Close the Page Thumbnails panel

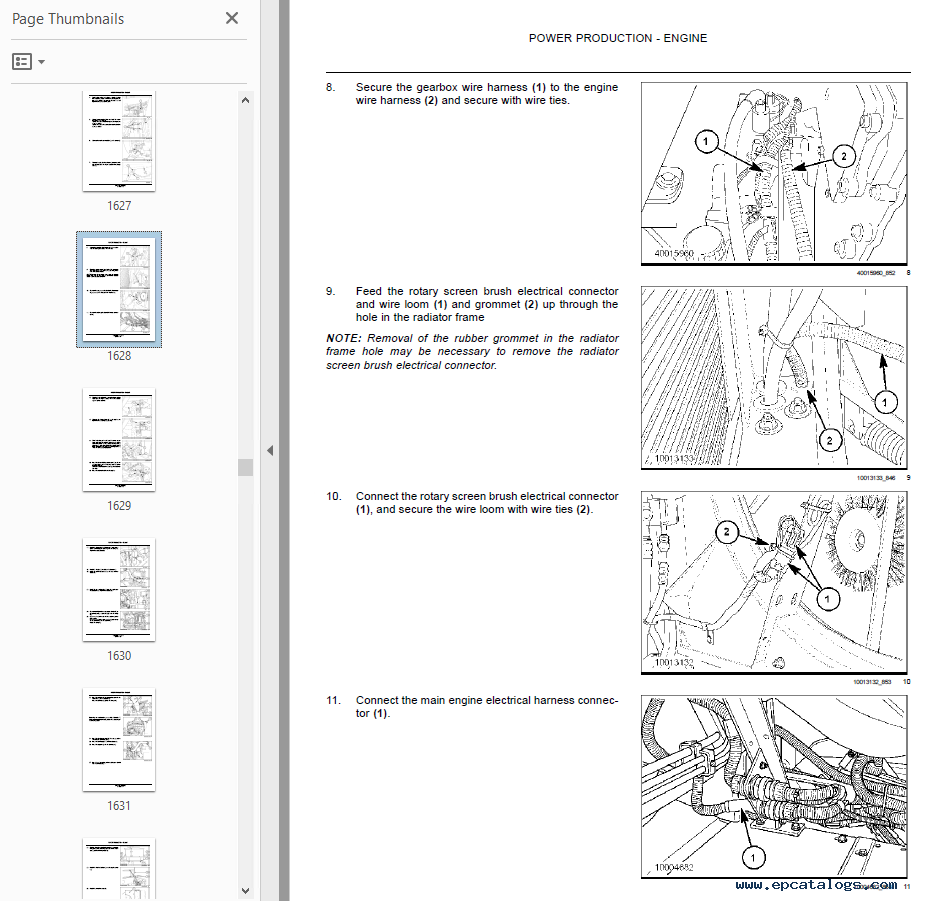[232, 18]
